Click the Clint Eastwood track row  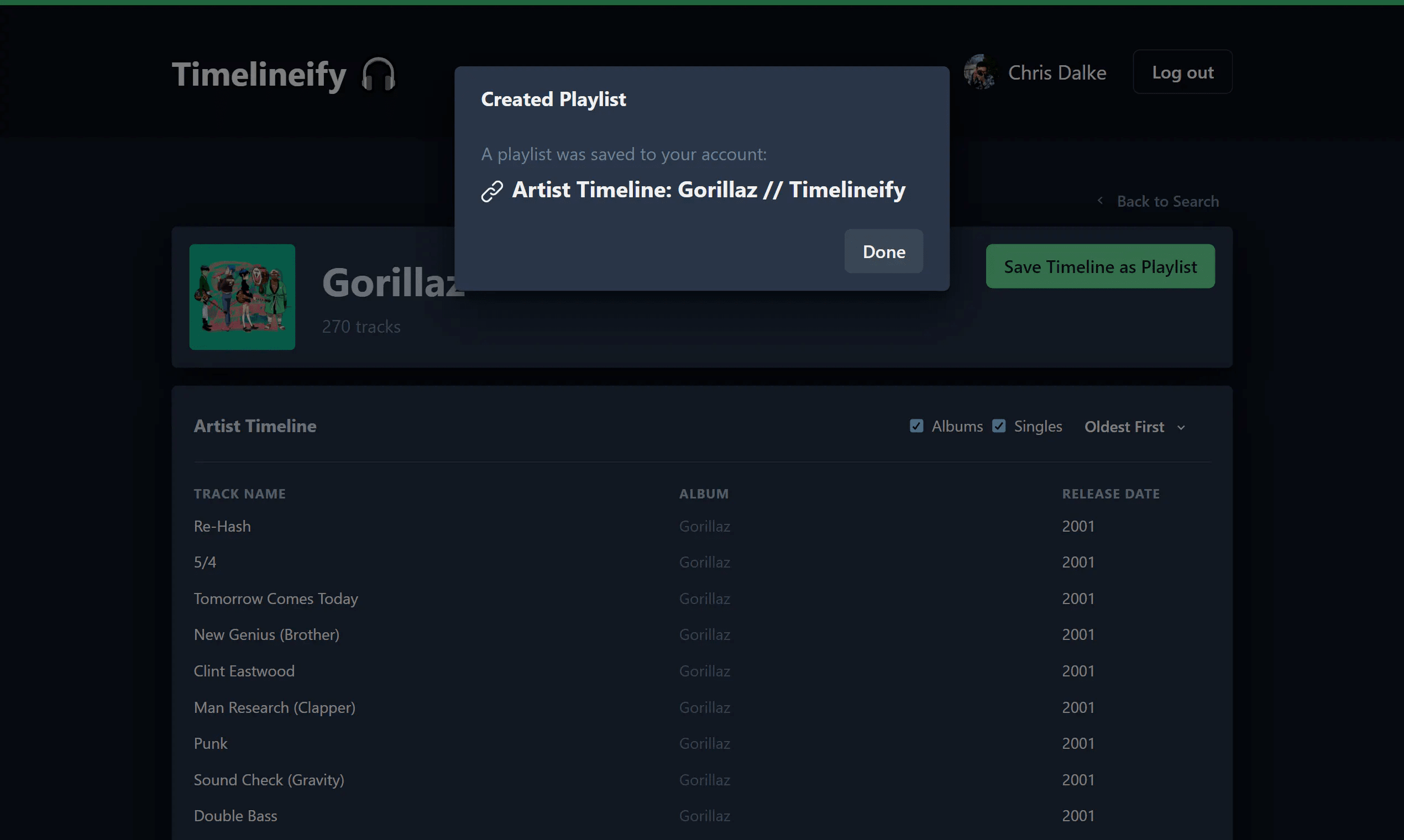point(701,670)
